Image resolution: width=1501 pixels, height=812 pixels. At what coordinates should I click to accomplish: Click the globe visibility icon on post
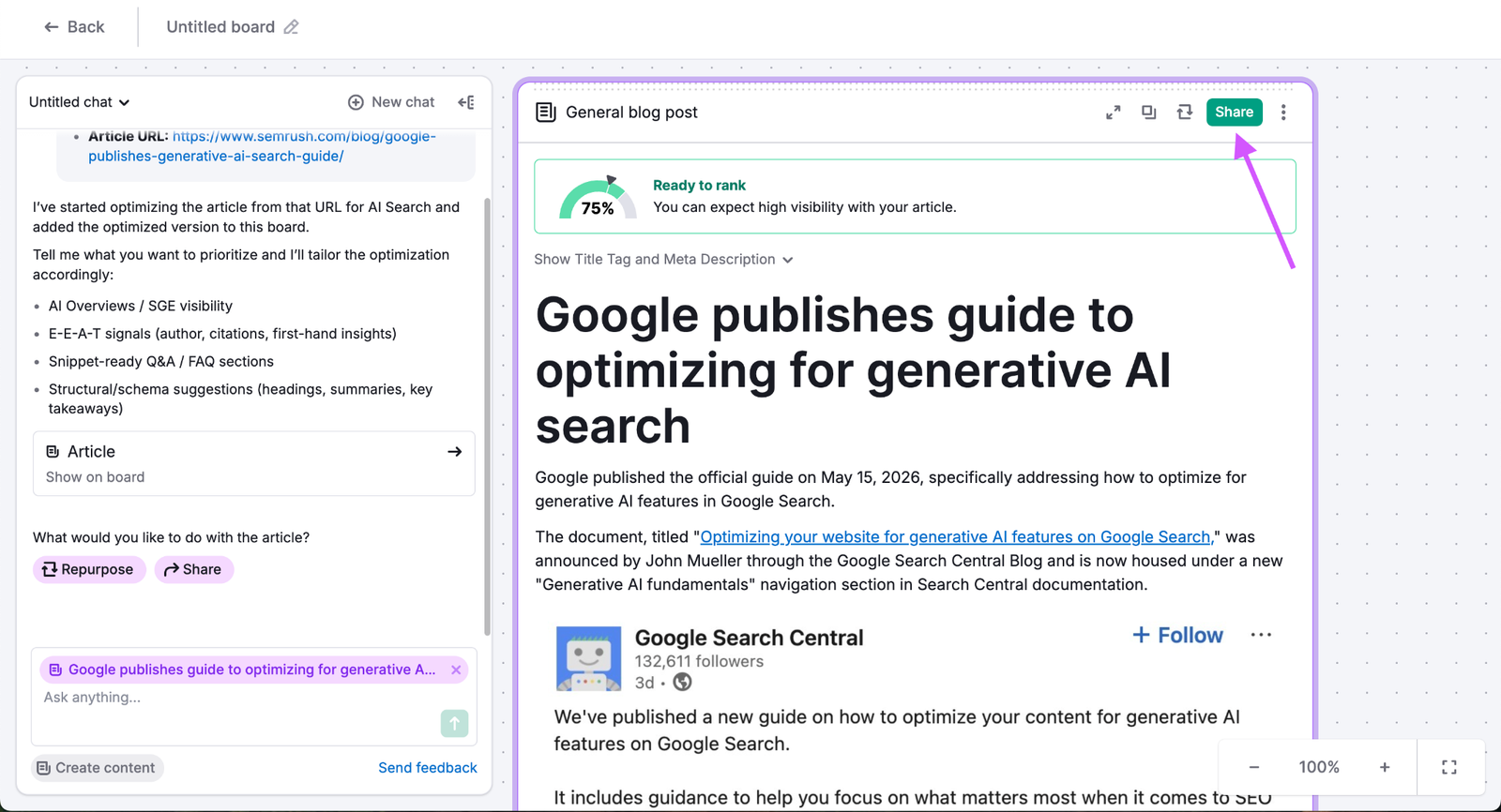(683, 683)
